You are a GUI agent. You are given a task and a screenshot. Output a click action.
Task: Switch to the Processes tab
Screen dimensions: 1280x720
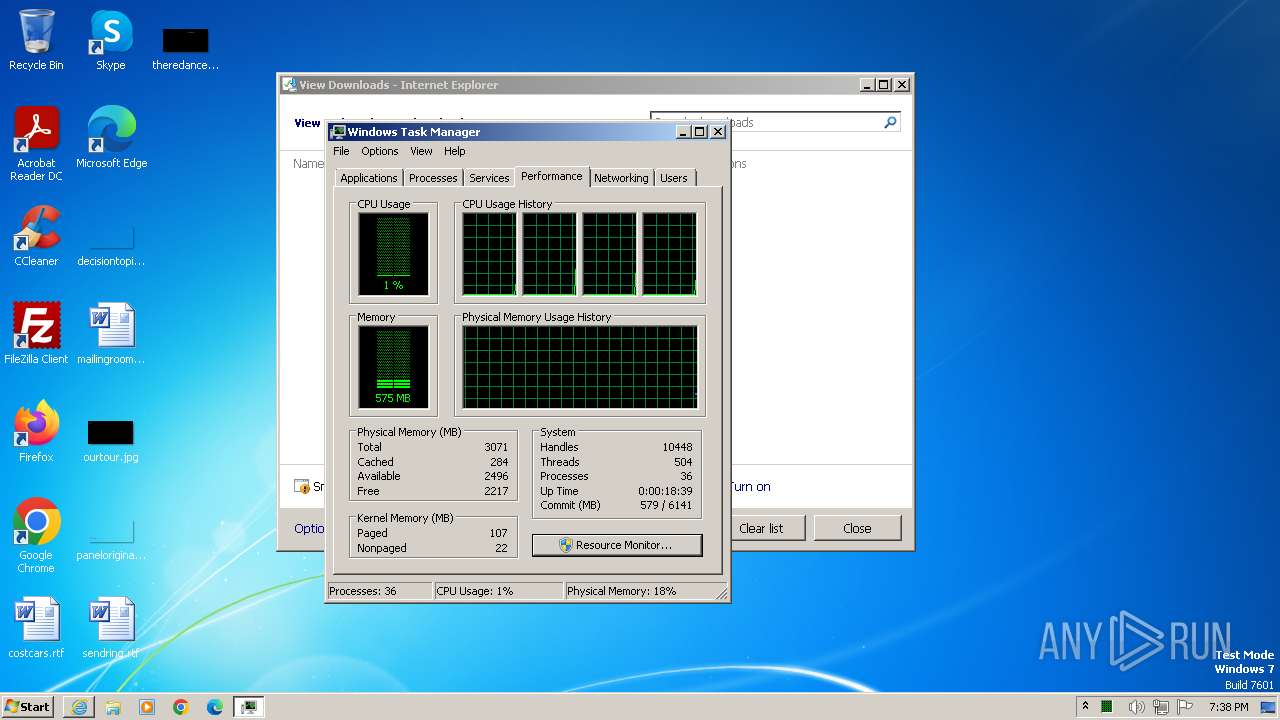coord(433,178)
